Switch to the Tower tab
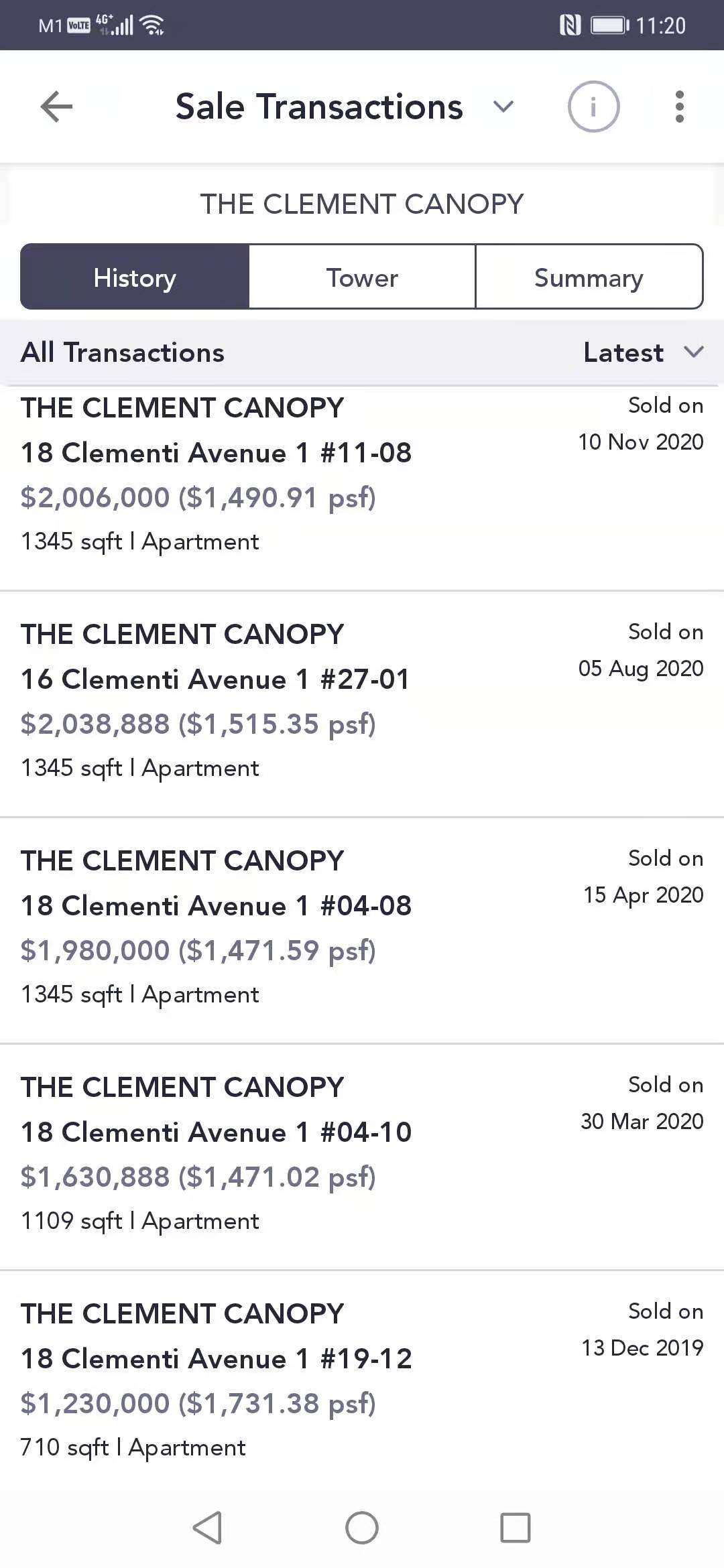The image size is (724, 1568). tap(362, 277)
